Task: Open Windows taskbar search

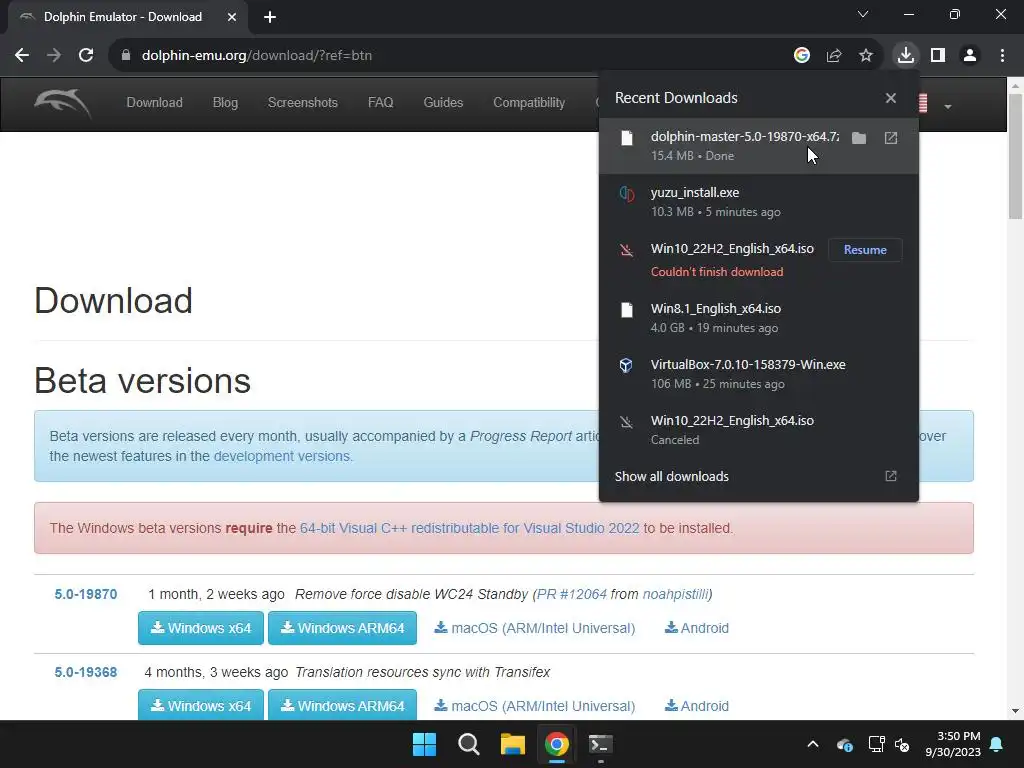Action: [468, 744]
